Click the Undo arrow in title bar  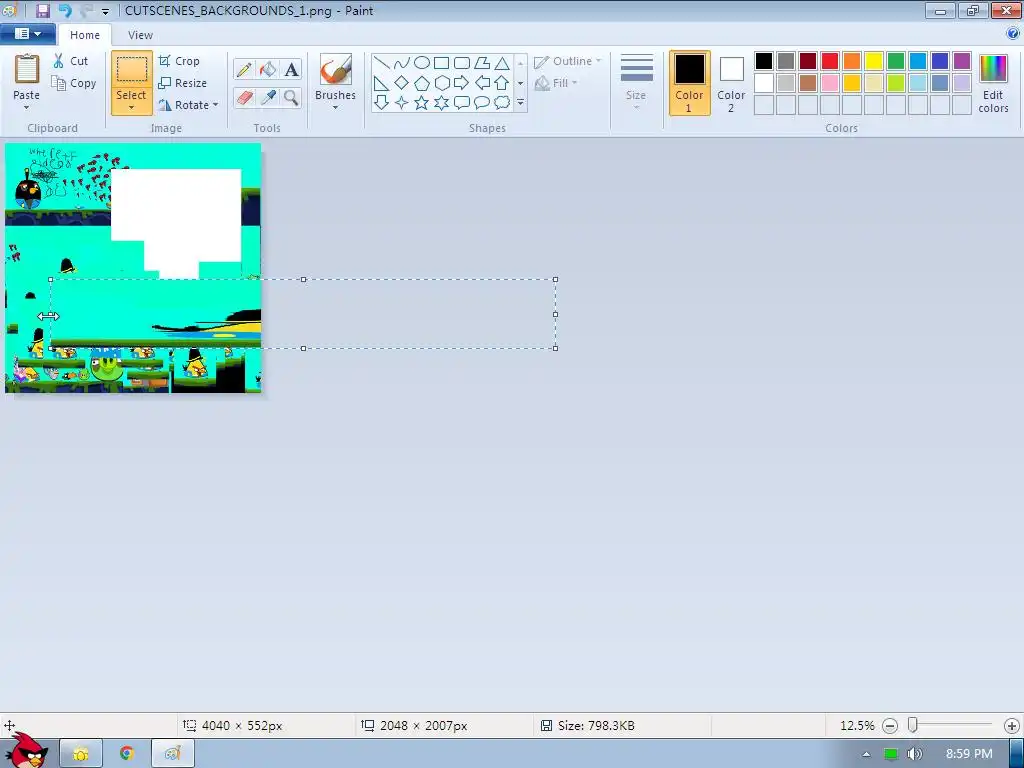[x=65, y=10]
